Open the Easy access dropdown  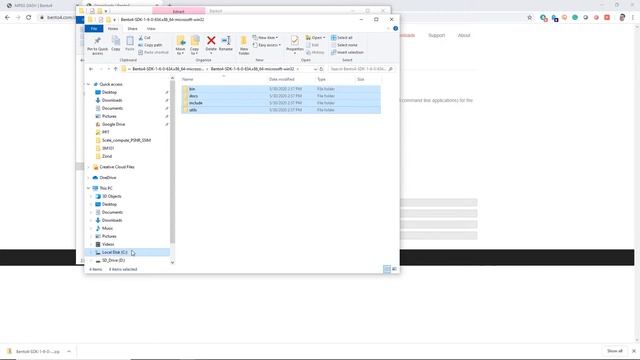[267, 45]
